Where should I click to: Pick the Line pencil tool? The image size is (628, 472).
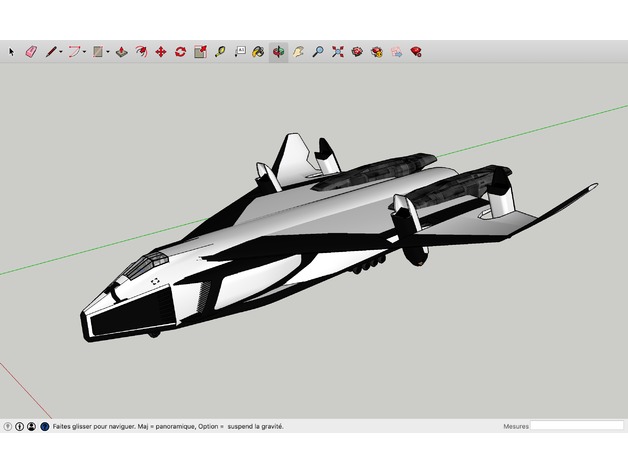click(x=51, y=52)
